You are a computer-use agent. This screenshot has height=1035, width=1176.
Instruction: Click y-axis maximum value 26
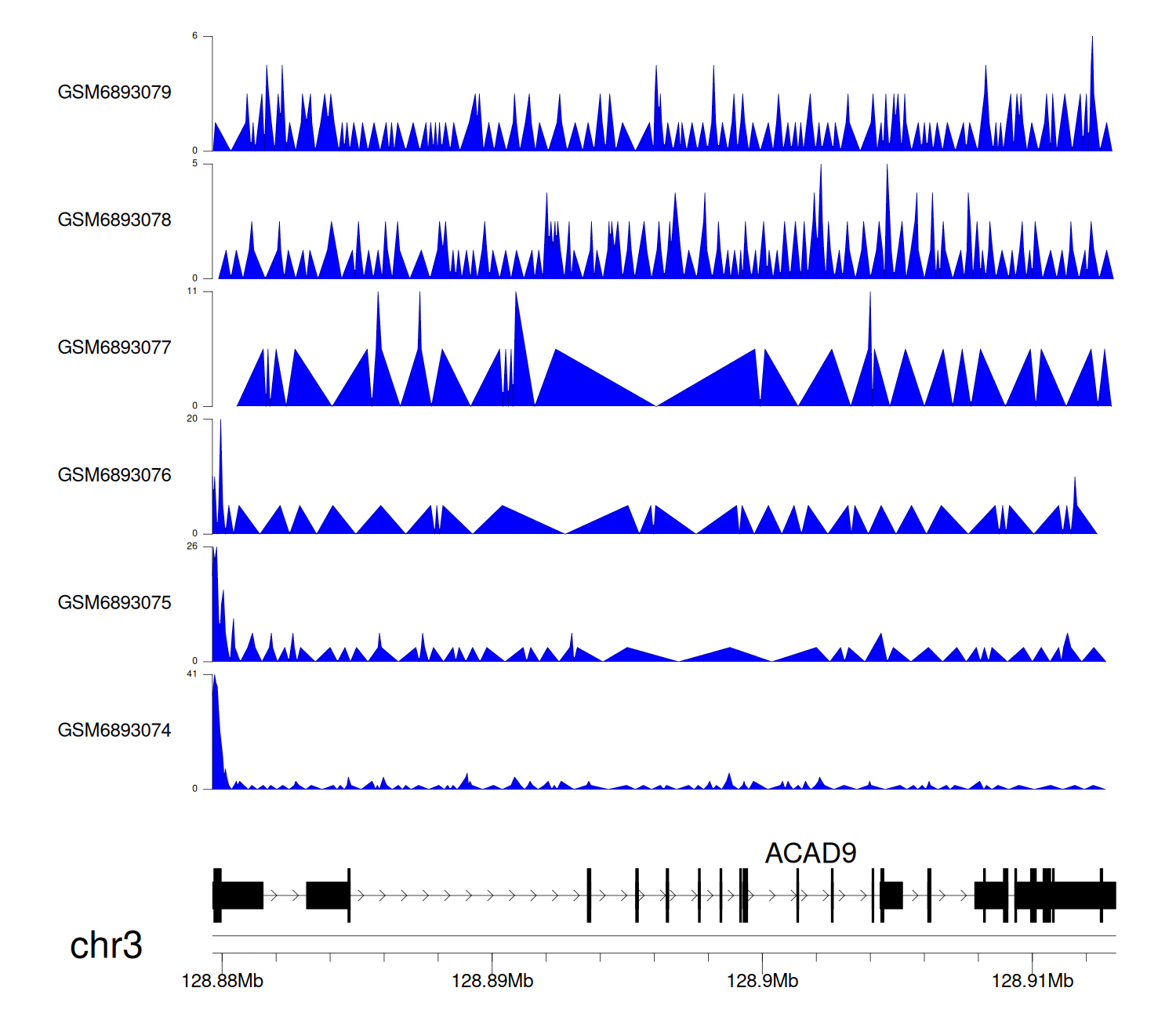192,547
